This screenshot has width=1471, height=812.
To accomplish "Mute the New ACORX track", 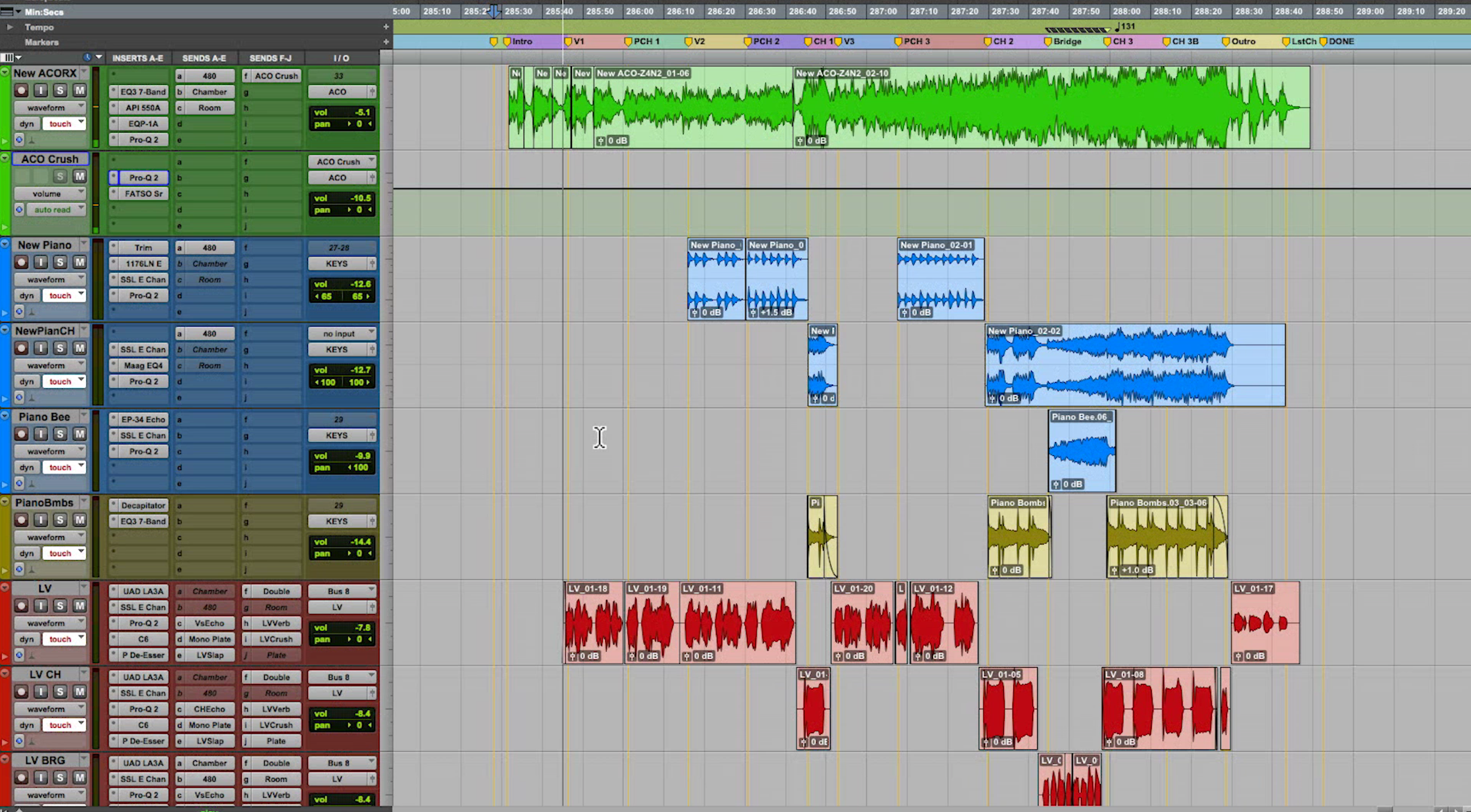I will [x=79, y=90].
